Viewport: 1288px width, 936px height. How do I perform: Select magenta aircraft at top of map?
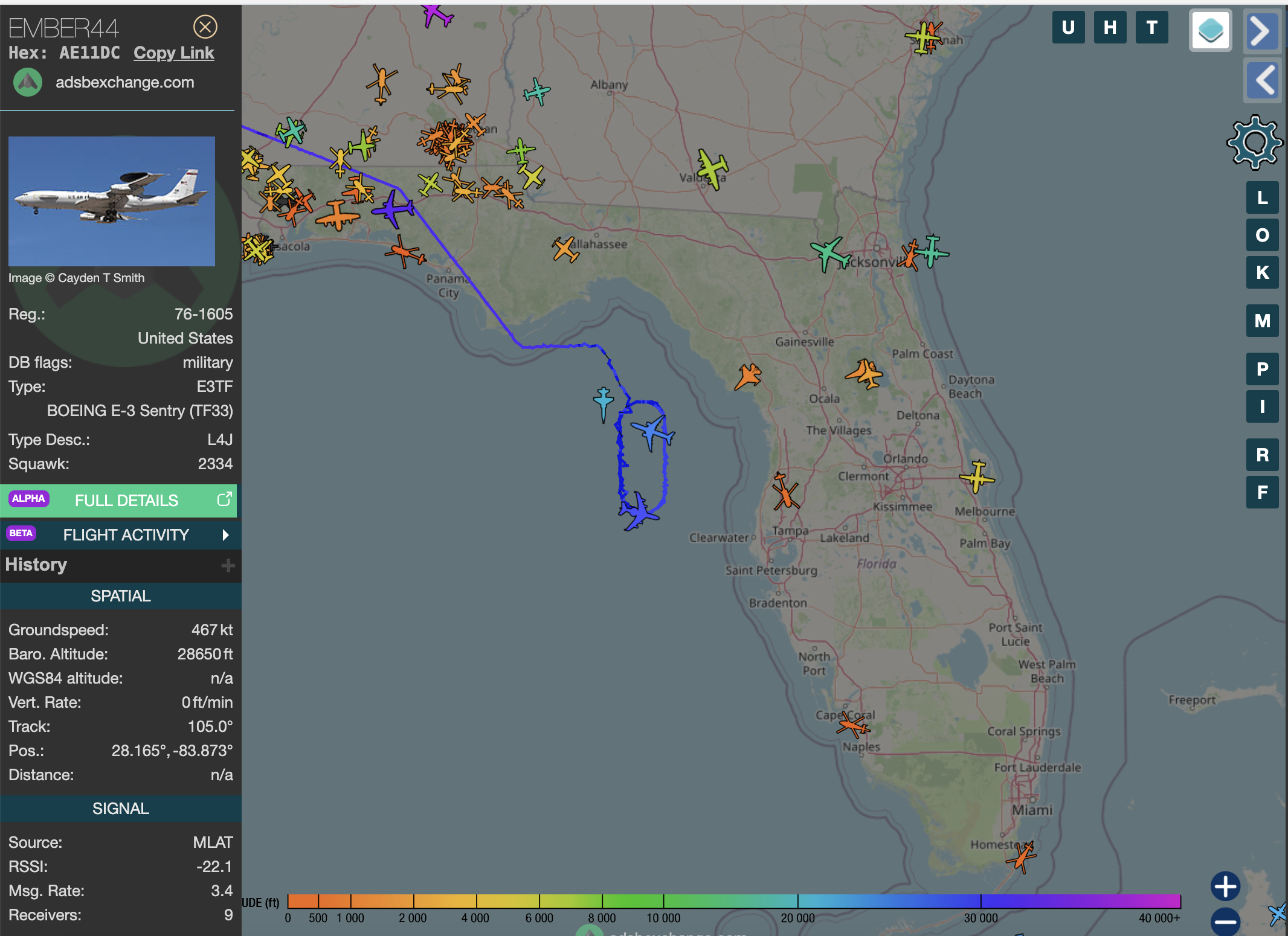[436, 14]
